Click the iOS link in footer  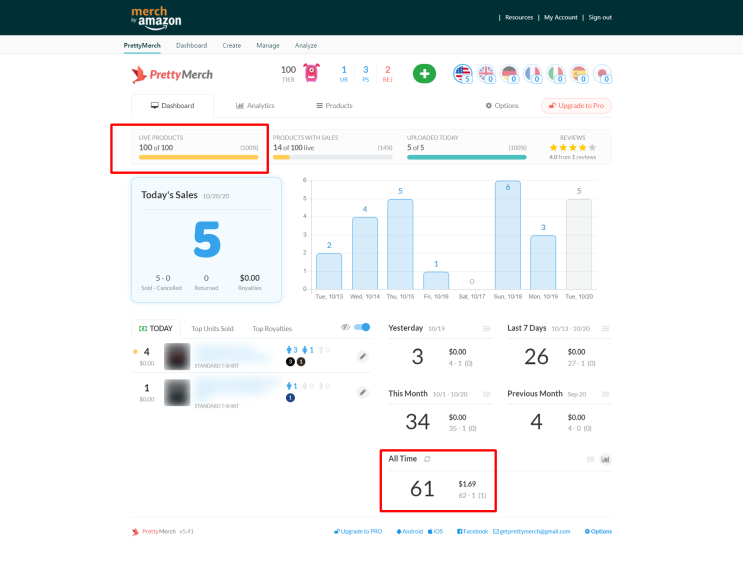click(x=435, y=531)
